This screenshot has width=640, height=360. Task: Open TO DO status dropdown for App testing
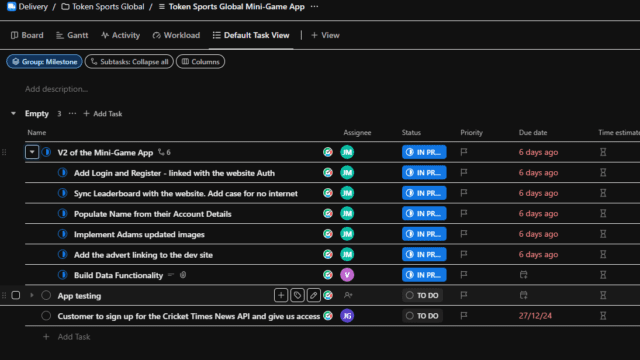coord(422,295)
